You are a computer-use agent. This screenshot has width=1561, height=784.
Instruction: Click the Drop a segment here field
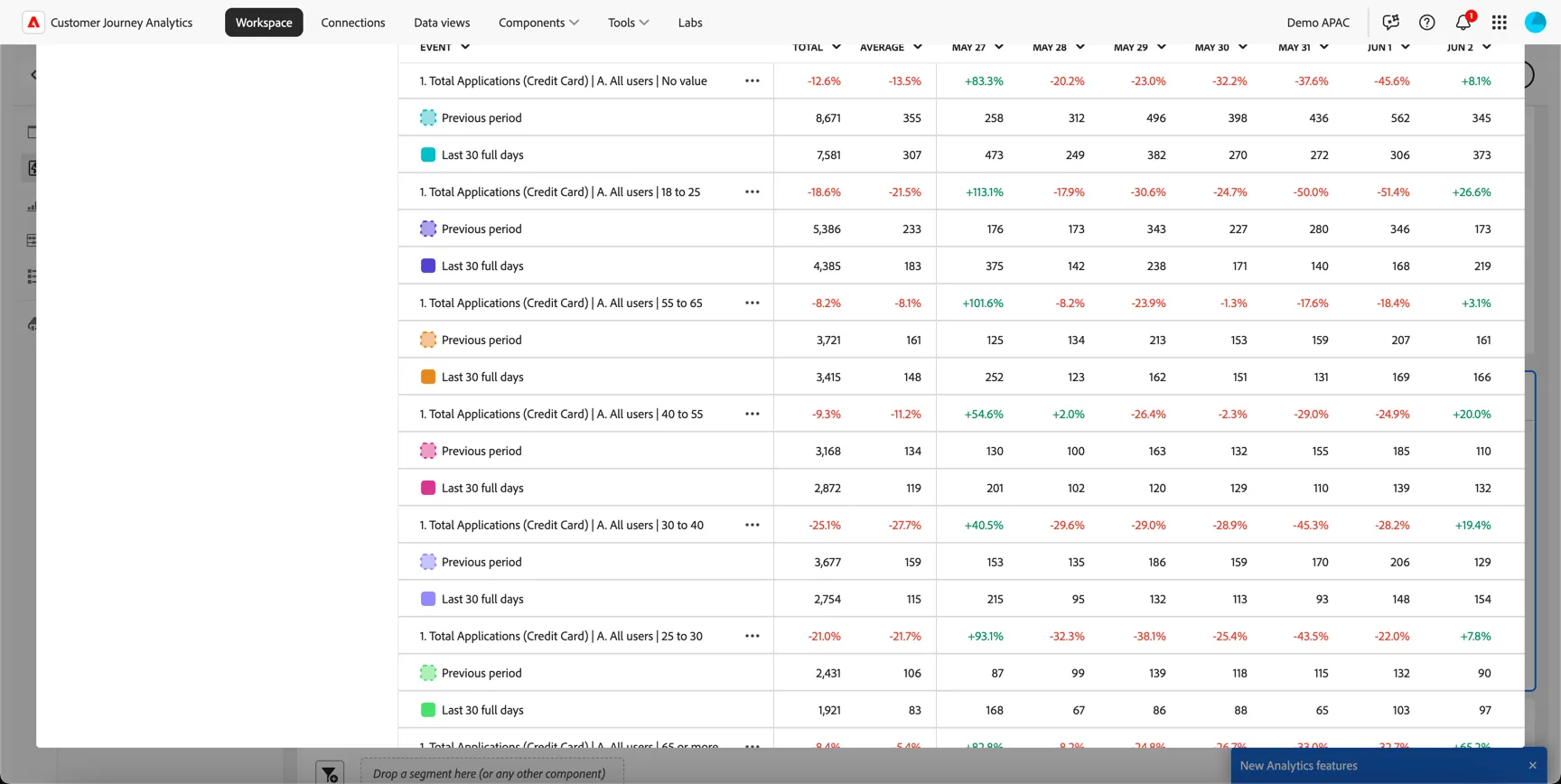492,773
